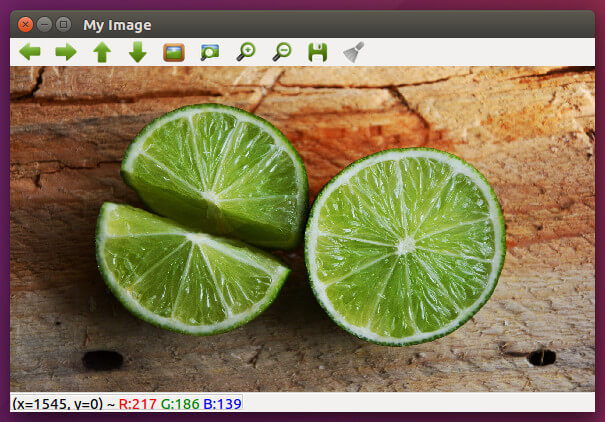Pan the image right with the right arrow
The image size is (605, 422).
coord(66,52)
